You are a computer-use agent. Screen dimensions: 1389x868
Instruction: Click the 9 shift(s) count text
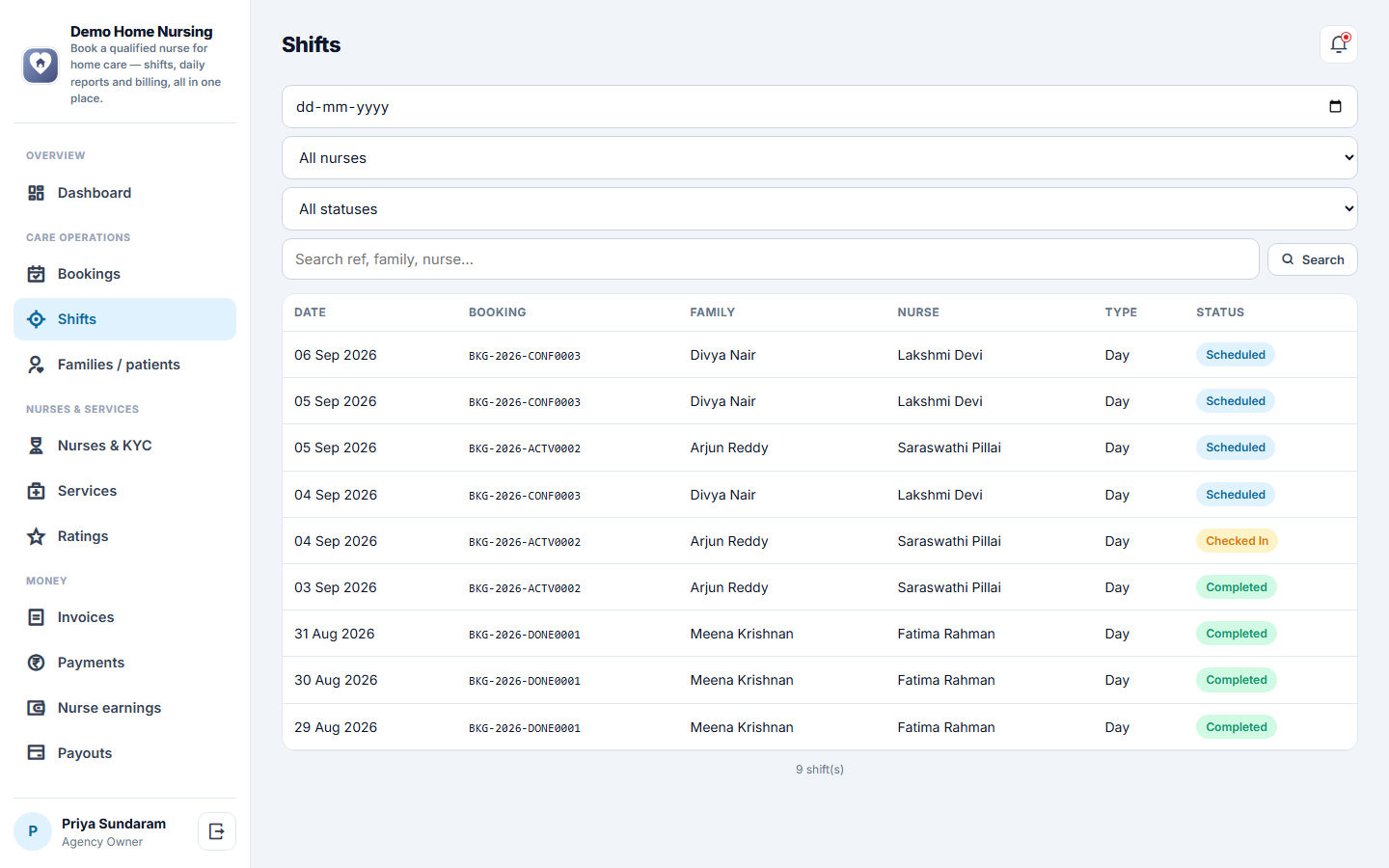pyautogui.click(x=820, y=770)
